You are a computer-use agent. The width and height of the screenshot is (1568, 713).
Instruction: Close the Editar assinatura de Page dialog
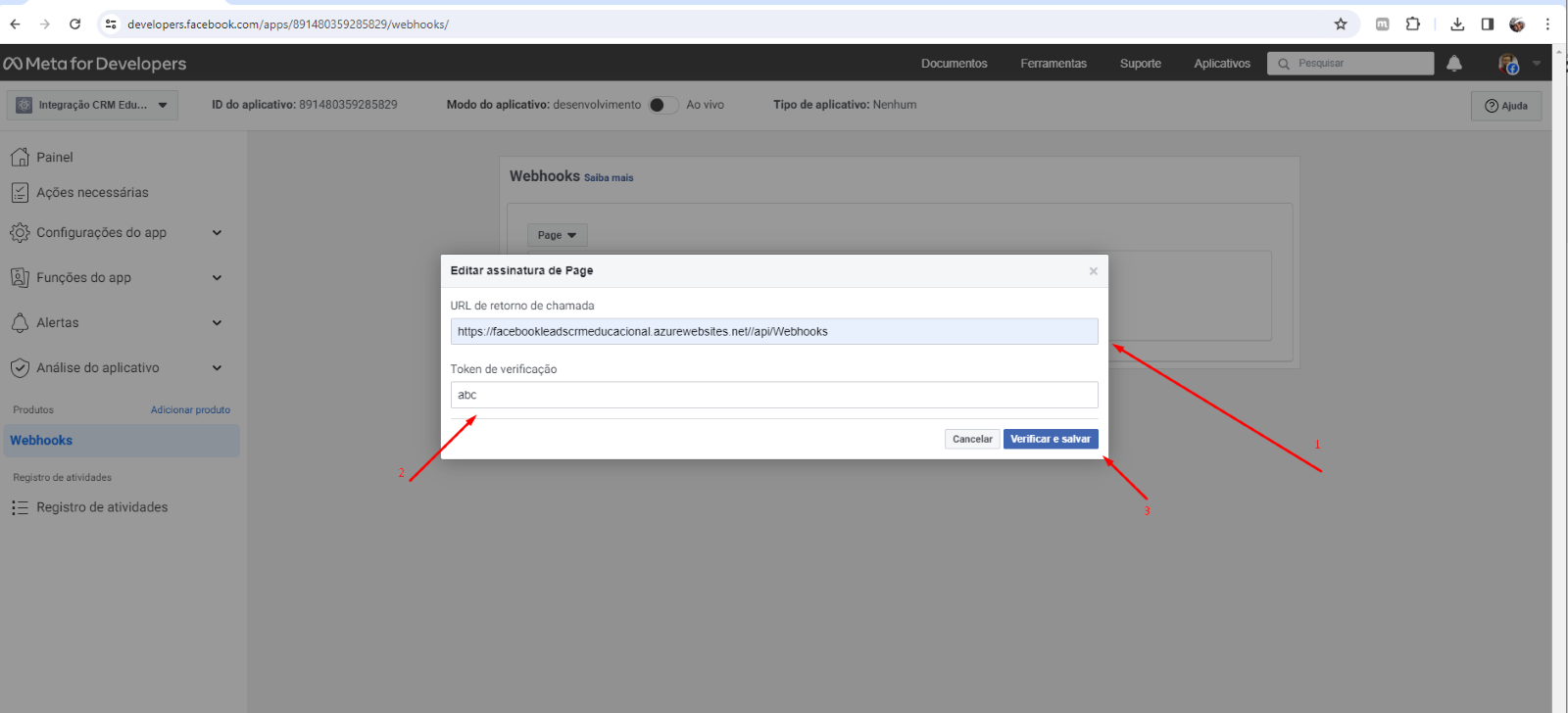tap(1094, 271)
